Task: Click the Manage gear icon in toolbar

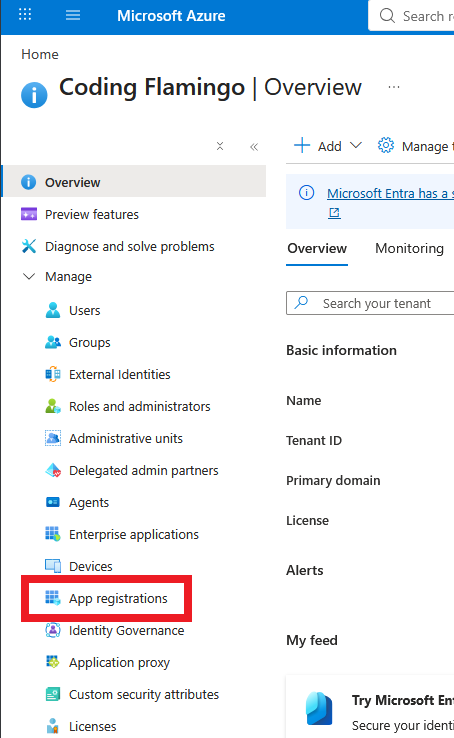Action: coord(386,145)
